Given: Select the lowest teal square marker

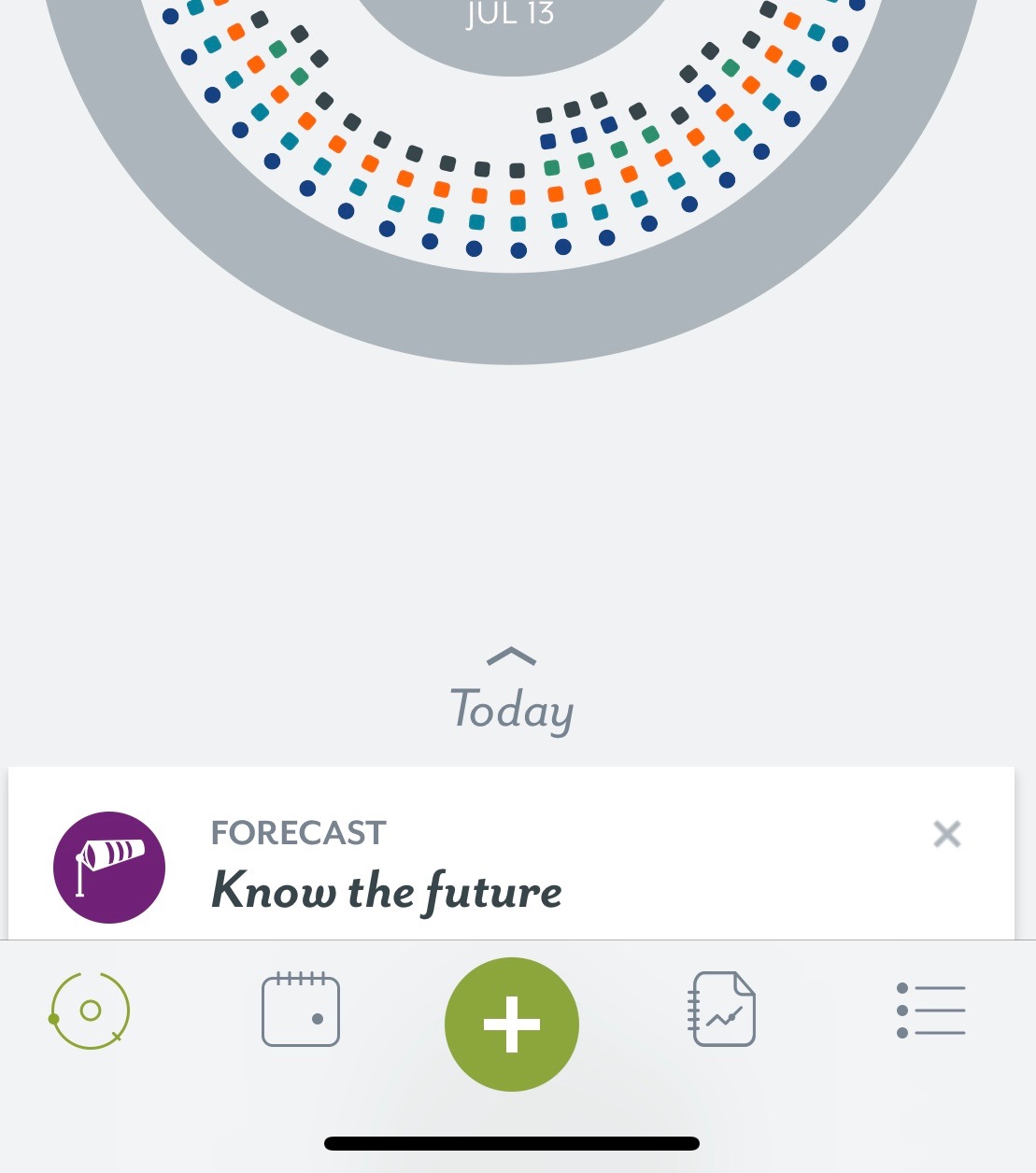Looking at the screenshot, I should click(518, 224).
